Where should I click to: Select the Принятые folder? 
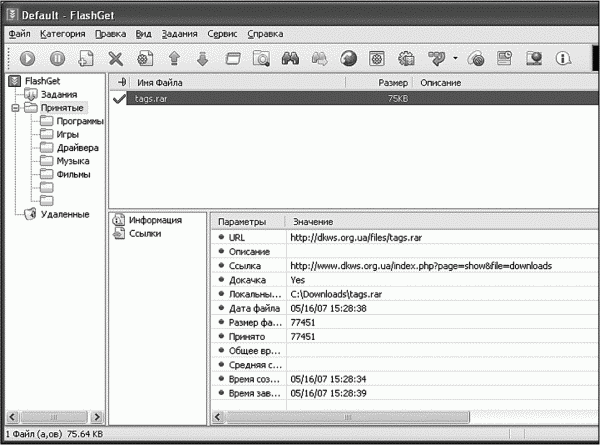coord(62,108)
